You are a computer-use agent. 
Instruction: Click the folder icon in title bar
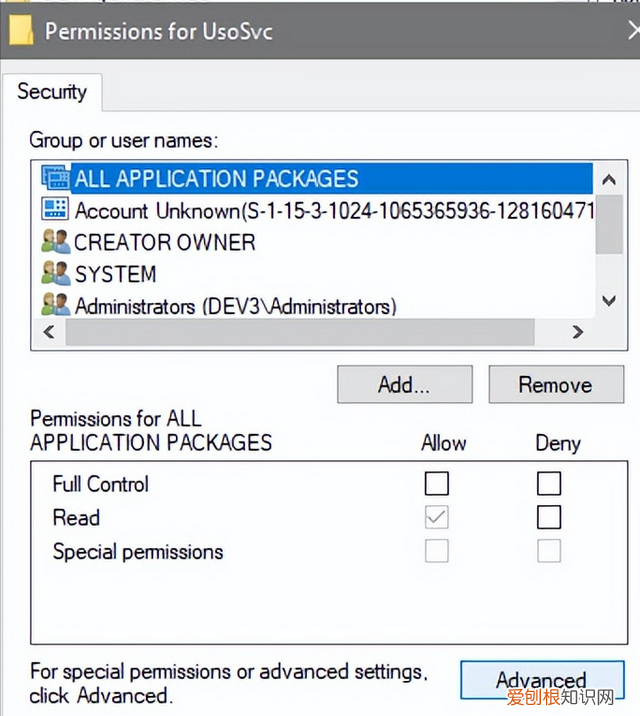[x=20, y=29]
